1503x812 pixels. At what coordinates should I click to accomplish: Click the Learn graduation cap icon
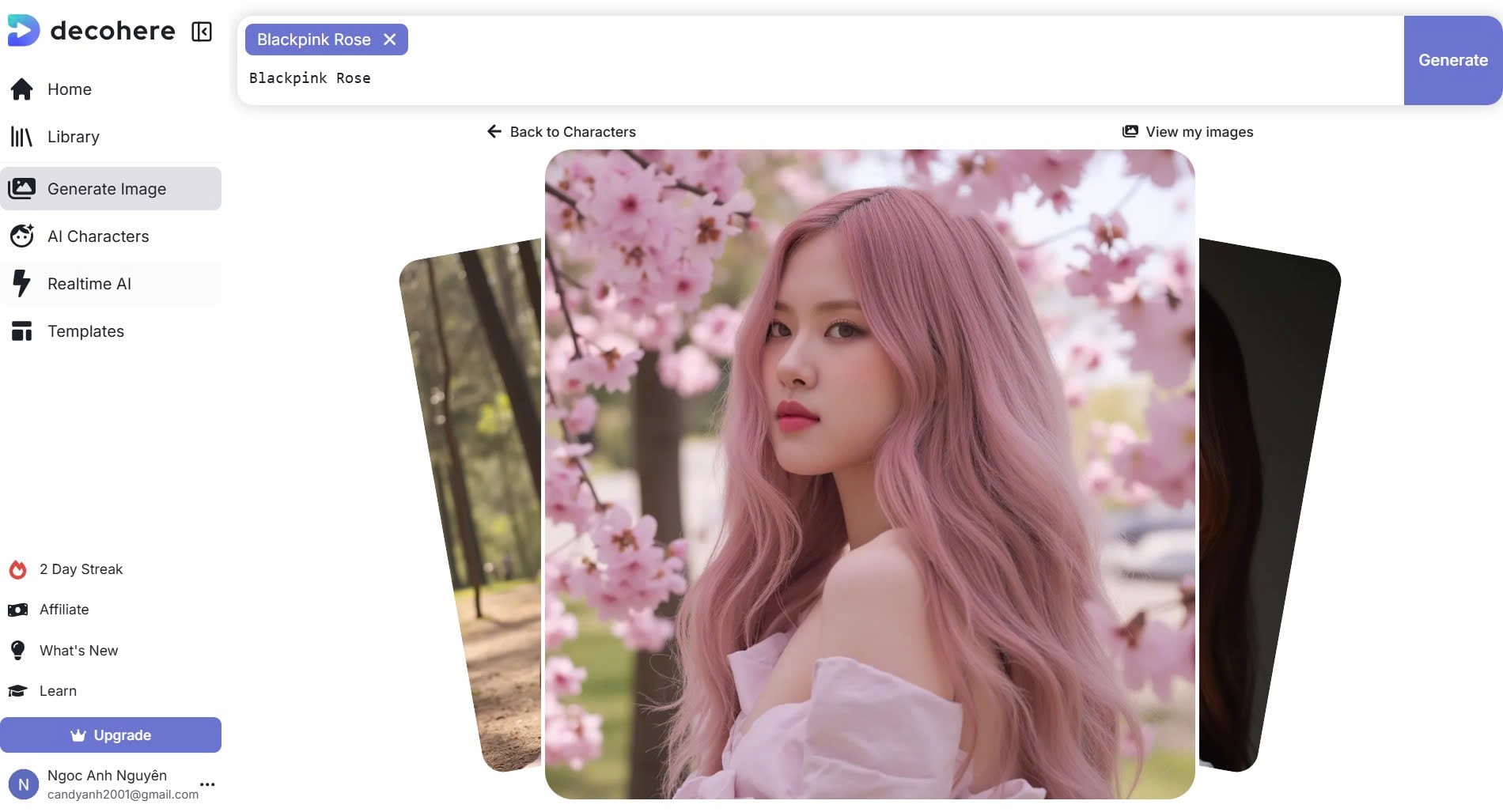(17, 691)
